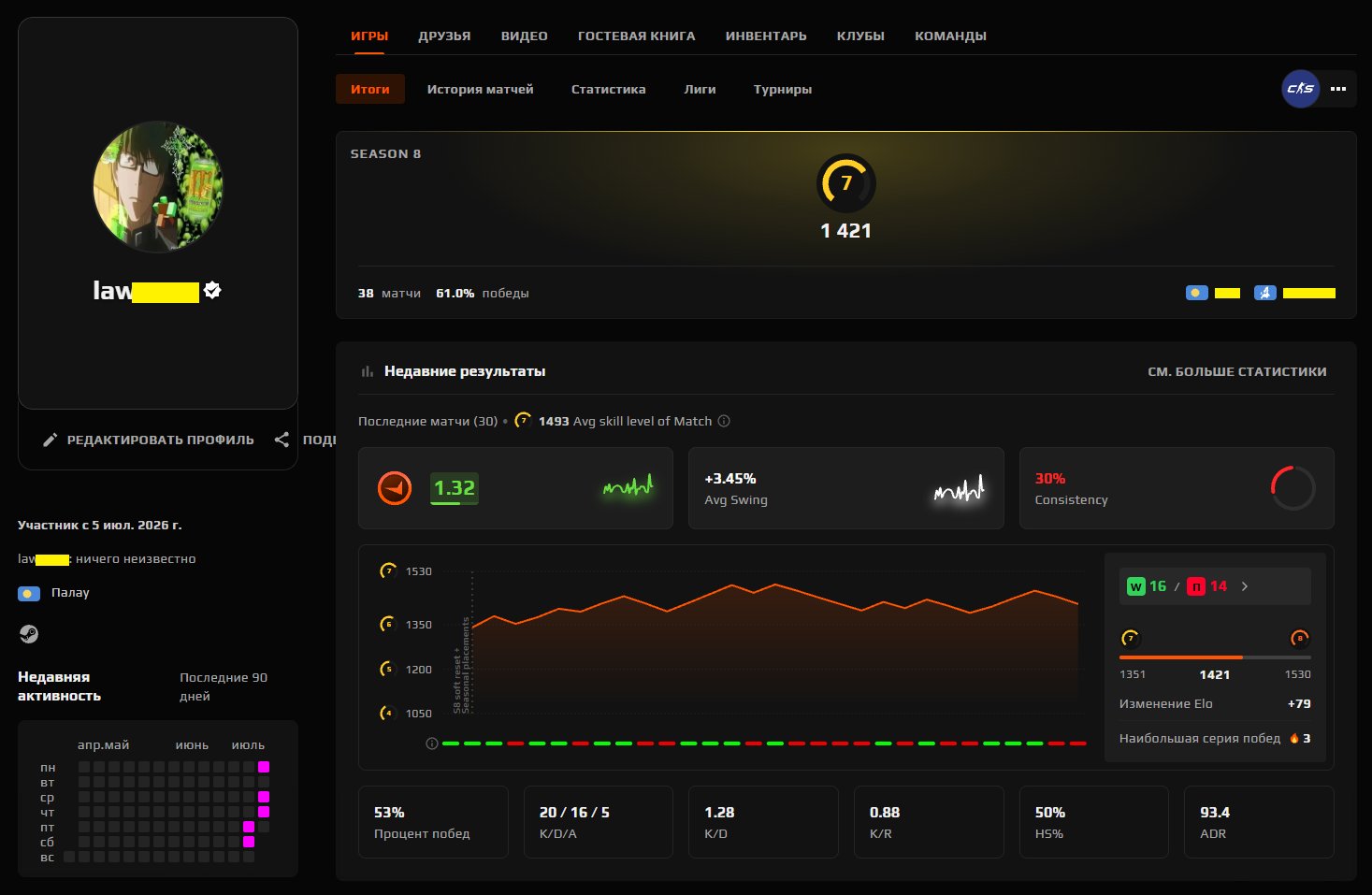Click the orange FACEIT rating icon
The height and width of the screenshot is (895, 1372).
pyautogui.click(x=395, y=488)
